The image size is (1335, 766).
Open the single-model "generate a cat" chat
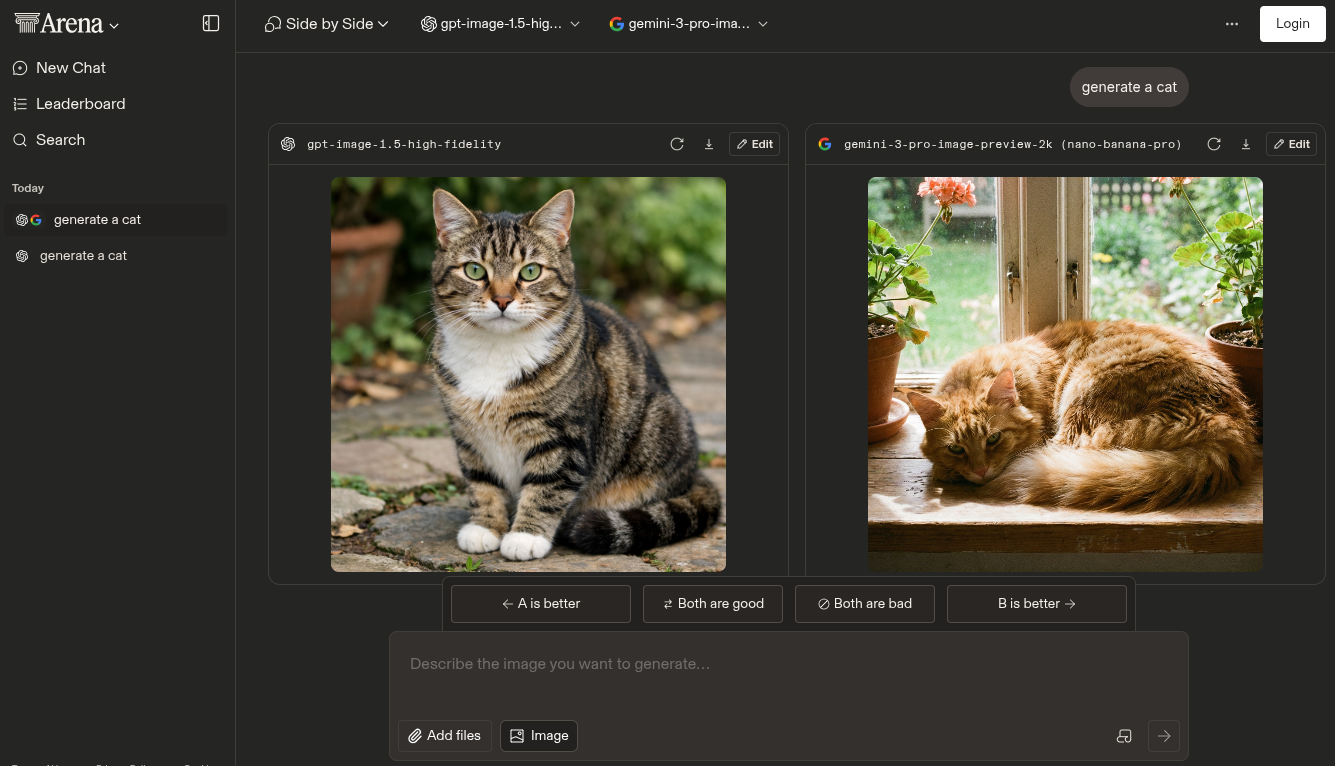point(116,256)
